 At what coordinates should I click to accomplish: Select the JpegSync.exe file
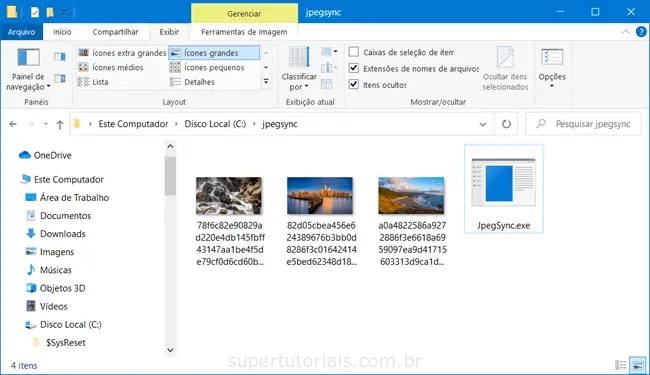pyautogui.click(x=503, y=189)
